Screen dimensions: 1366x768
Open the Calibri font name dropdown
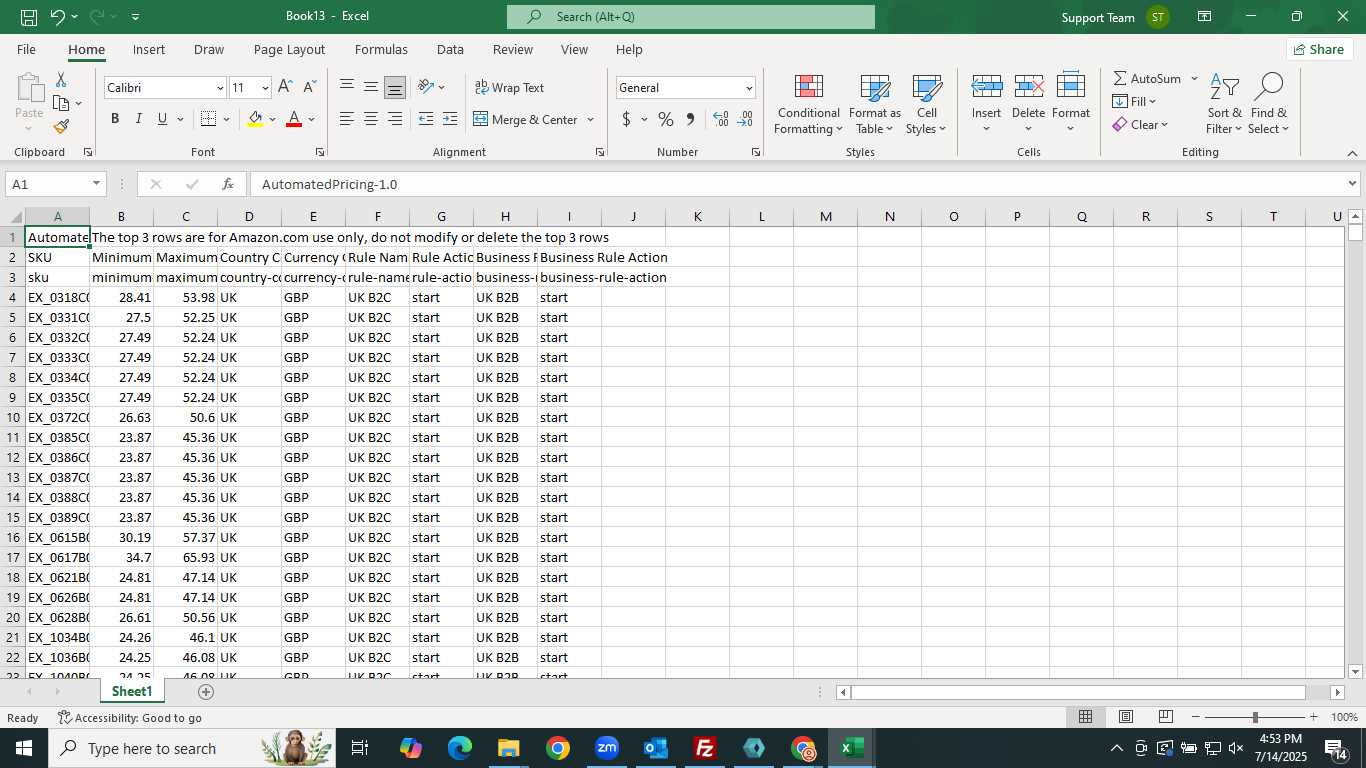pos(220,88)
